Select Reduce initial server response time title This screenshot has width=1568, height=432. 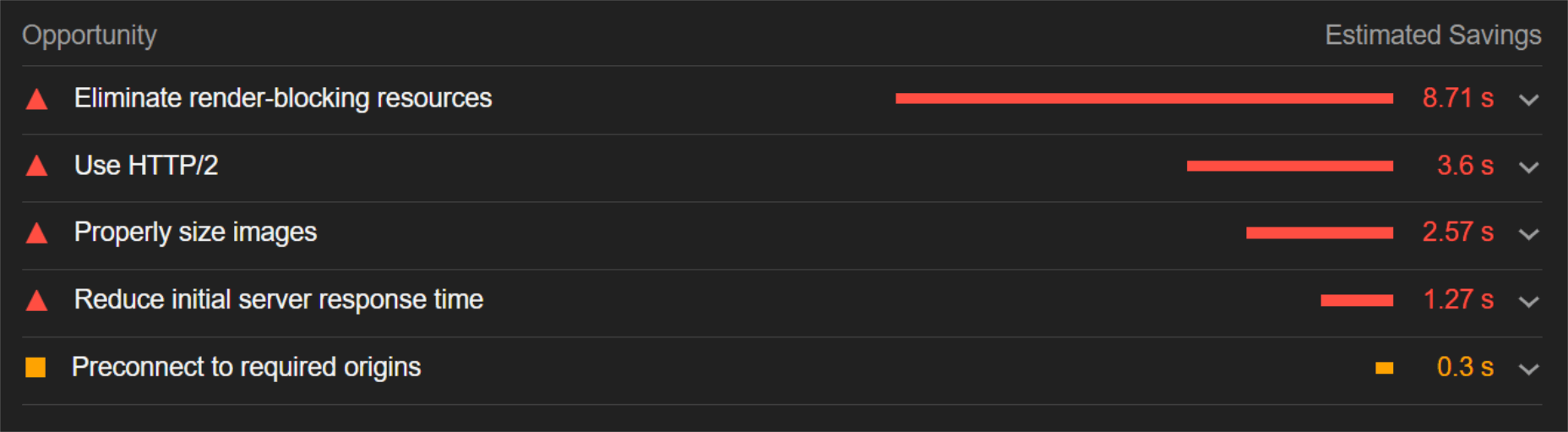279,299
